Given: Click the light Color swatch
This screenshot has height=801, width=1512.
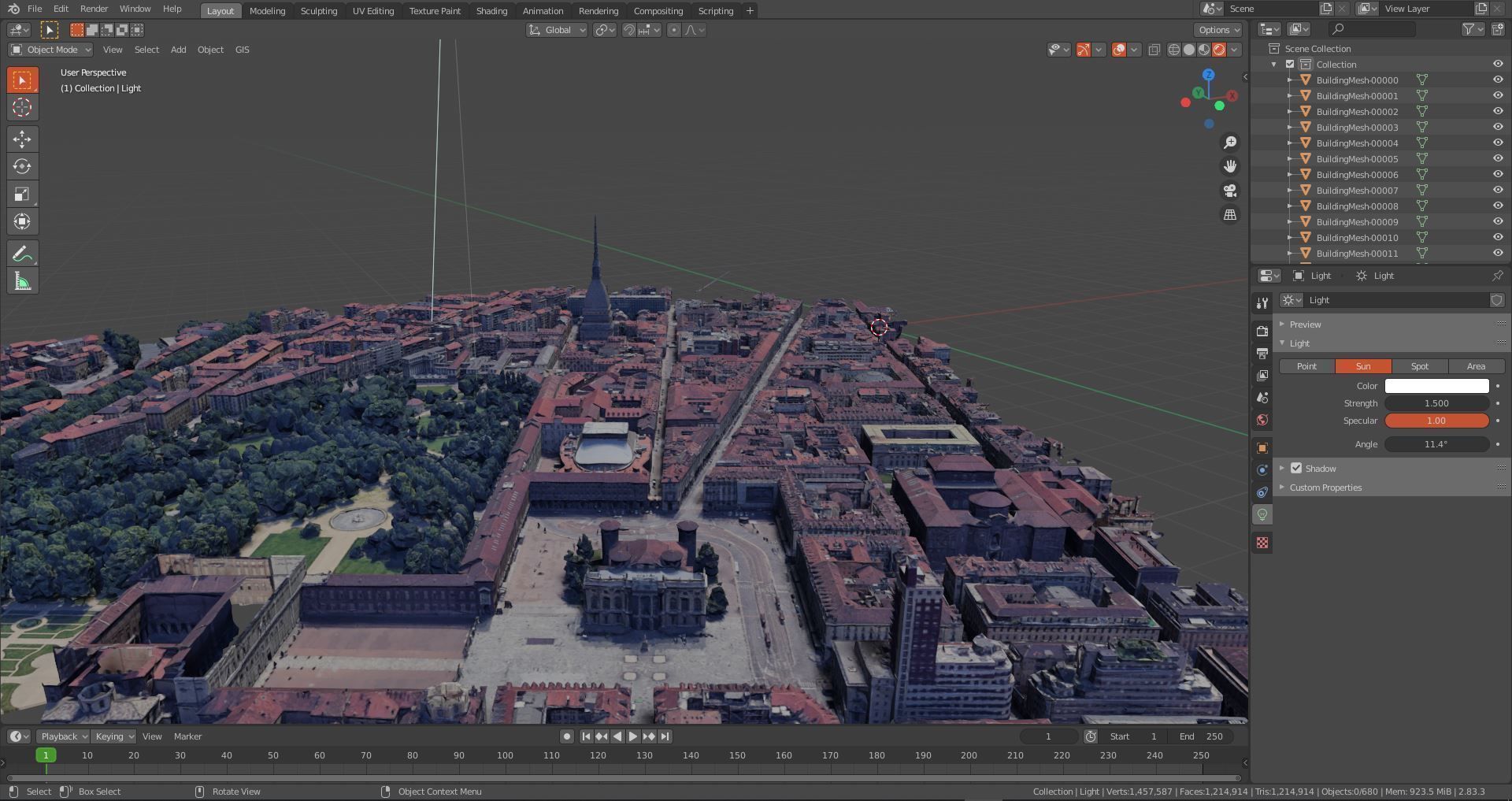Looking at the screenshot, I should [x=1436, y=386].
